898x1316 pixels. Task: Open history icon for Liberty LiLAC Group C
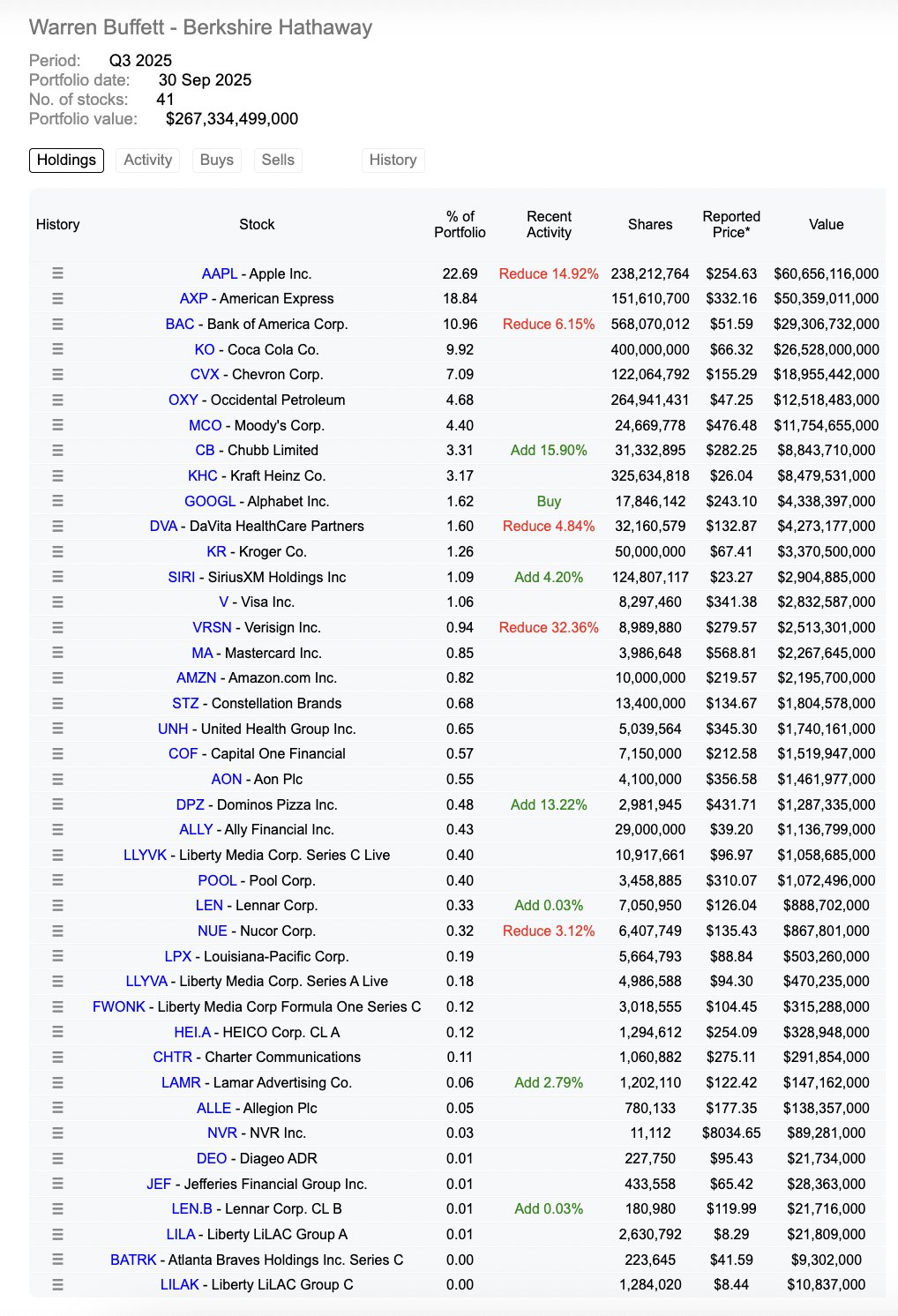pos(57,1285)
